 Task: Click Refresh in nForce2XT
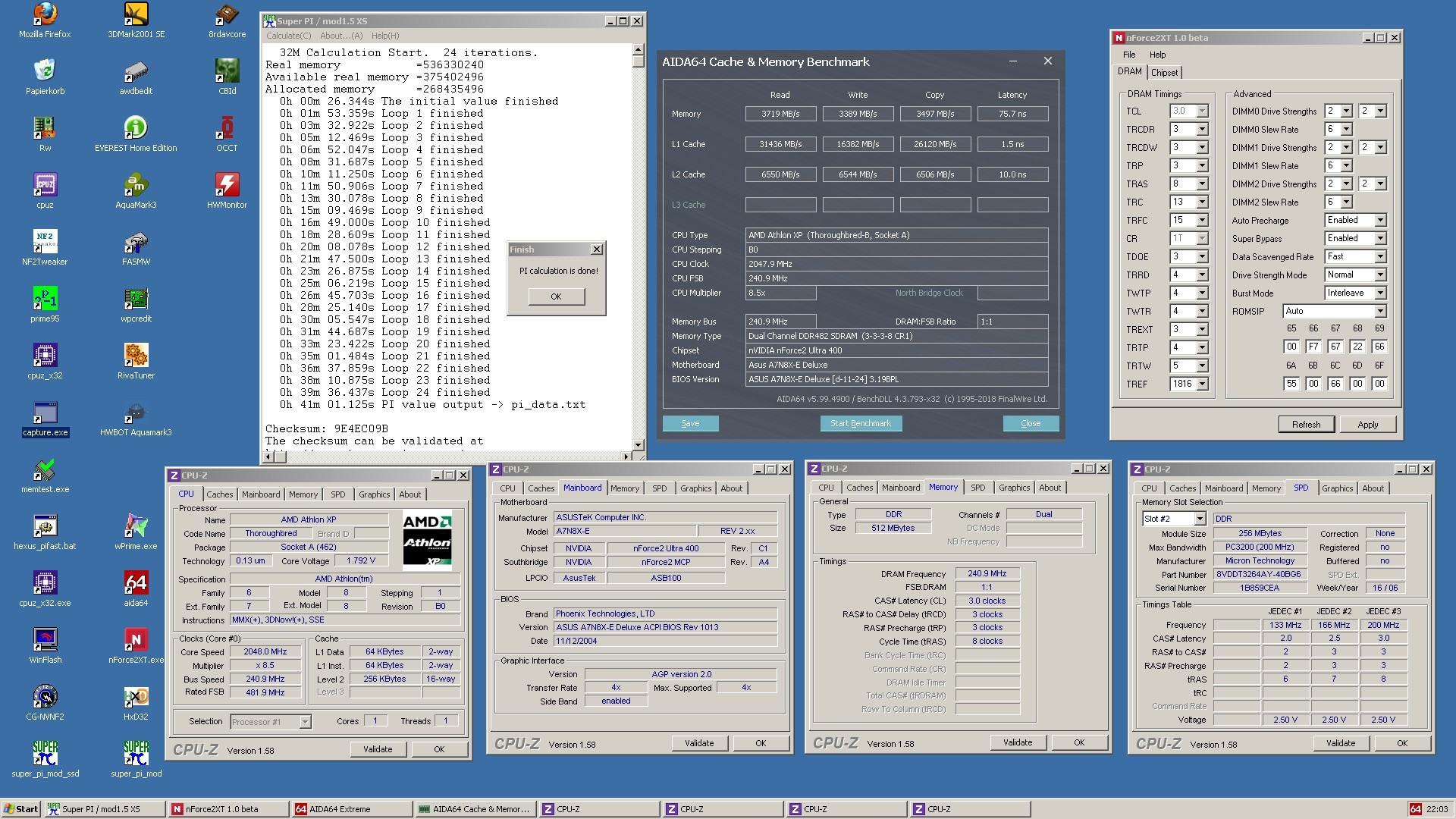(x=1306, y=425)
